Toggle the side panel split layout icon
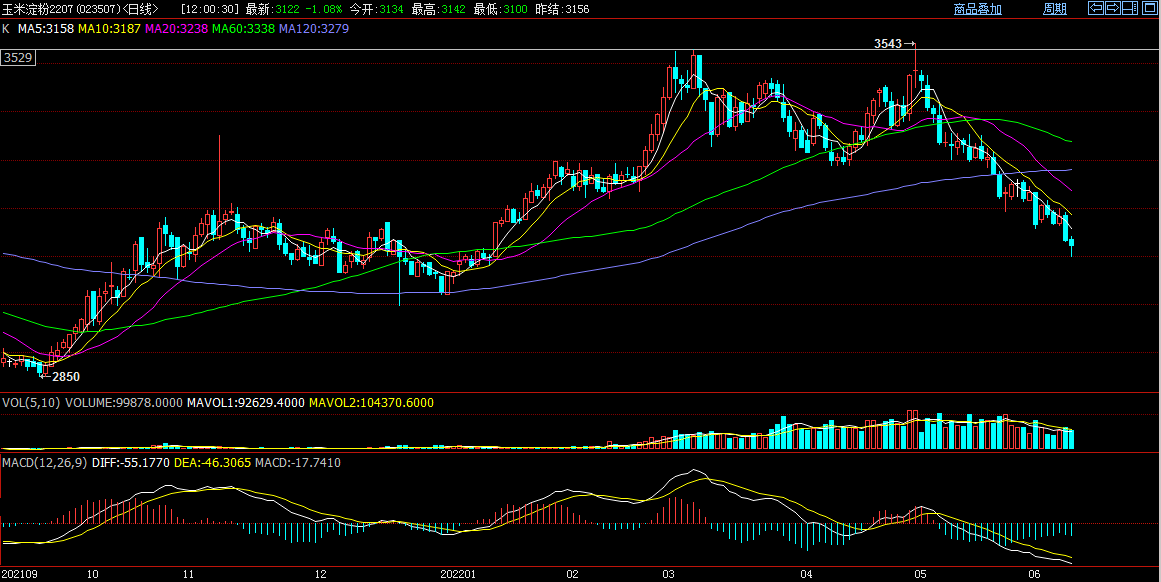The height and width of the screenshot is (582, 1161). [x=1130, y=9]
